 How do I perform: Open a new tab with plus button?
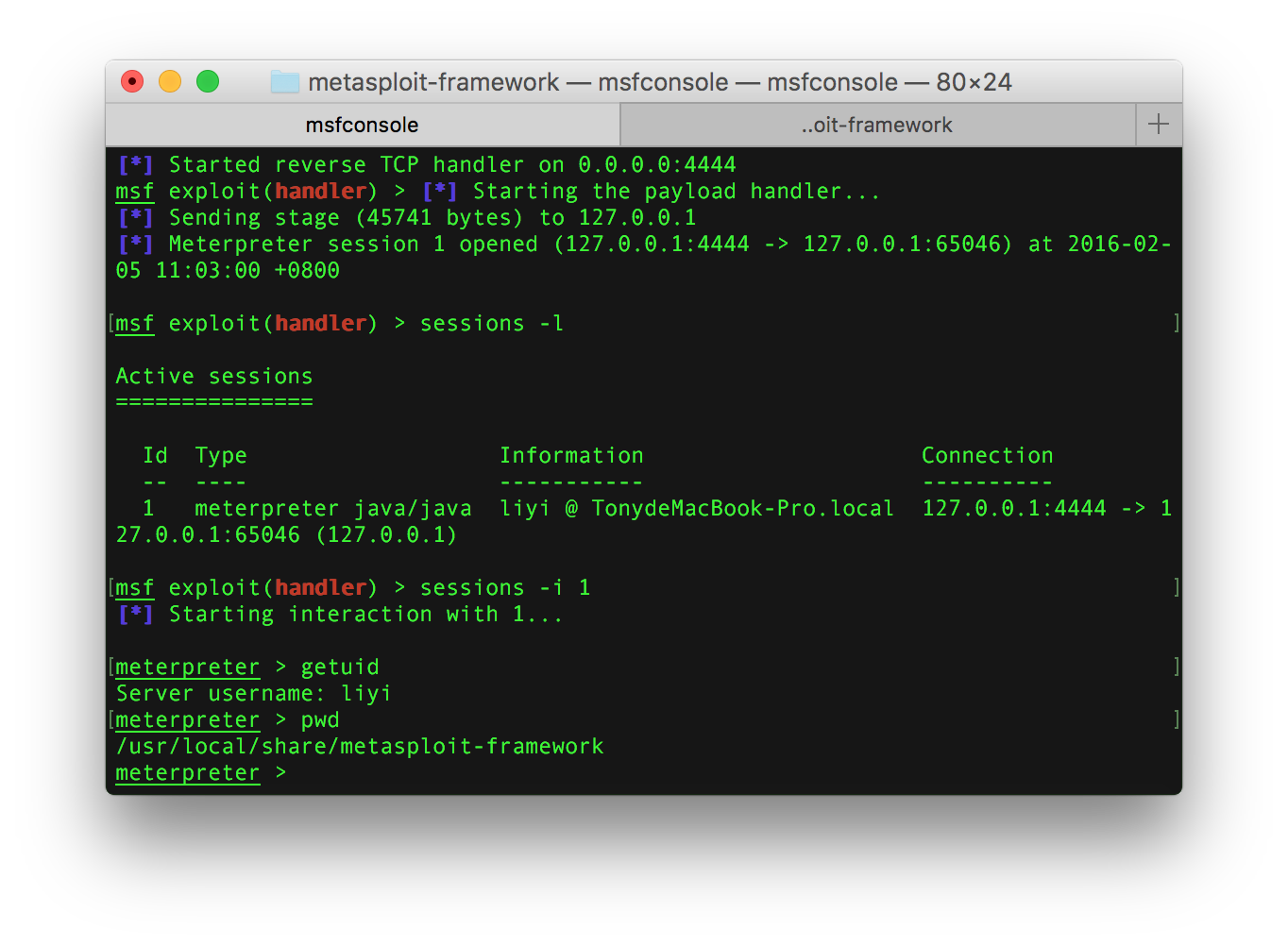tap(1159, 125)
